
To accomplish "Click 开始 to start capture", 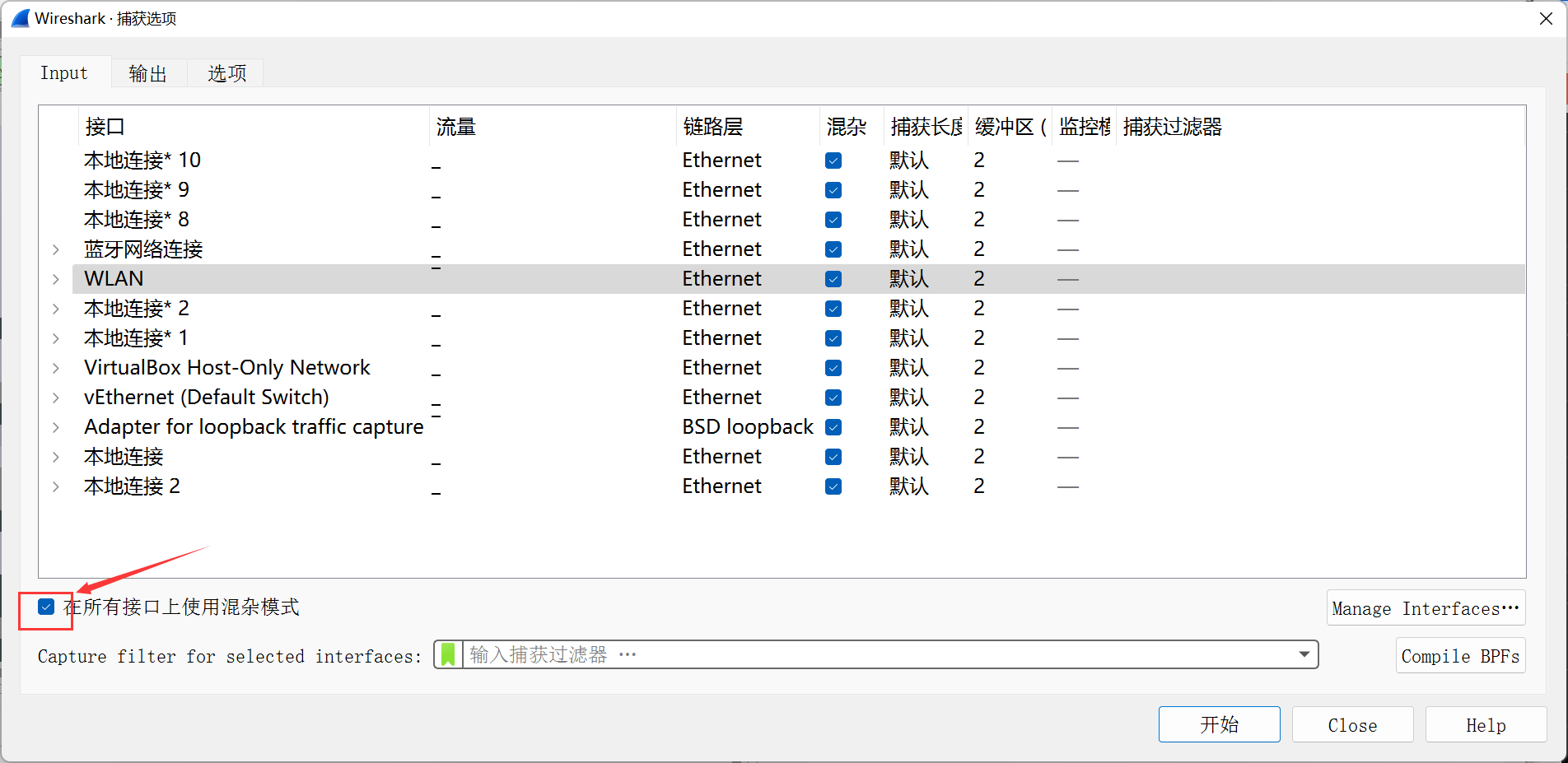I will tap(1219, 724).
